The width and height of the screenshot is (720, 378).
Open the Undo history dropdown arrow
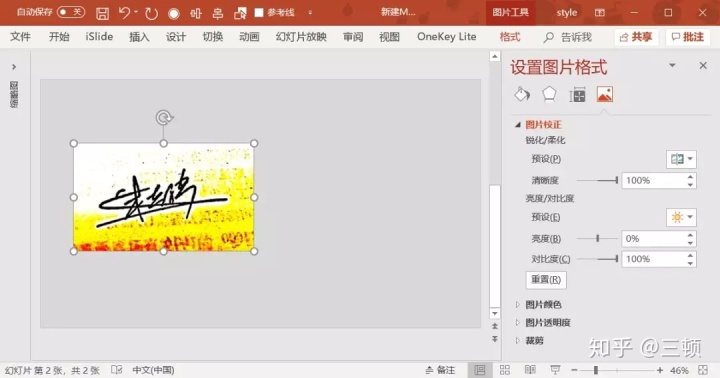click(x=136, y=12)
